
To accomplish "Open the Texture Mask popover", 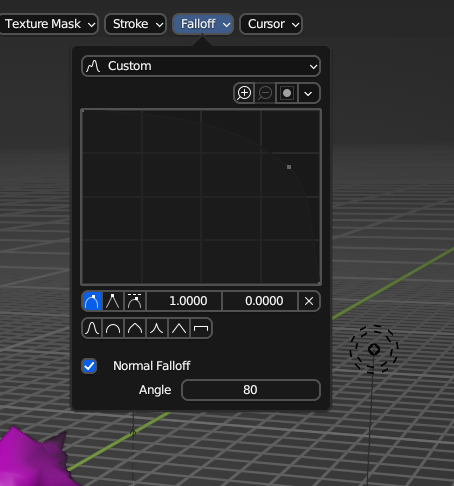I will coord(49,24).
